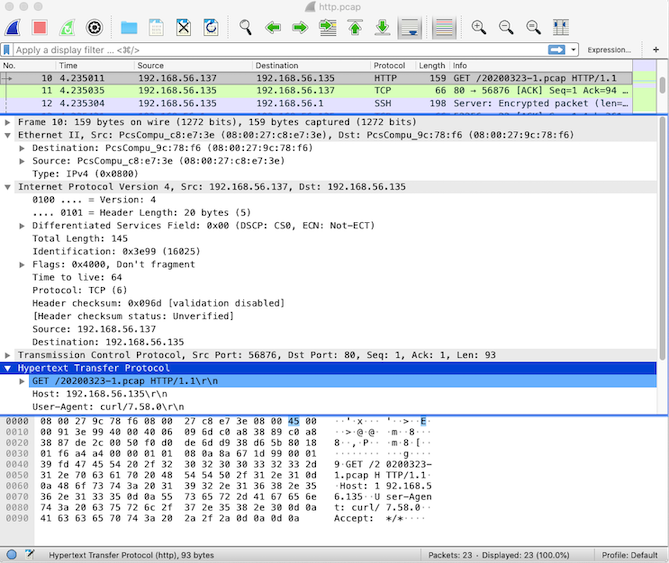Open the Expression… filter builder

pos(609,50)
